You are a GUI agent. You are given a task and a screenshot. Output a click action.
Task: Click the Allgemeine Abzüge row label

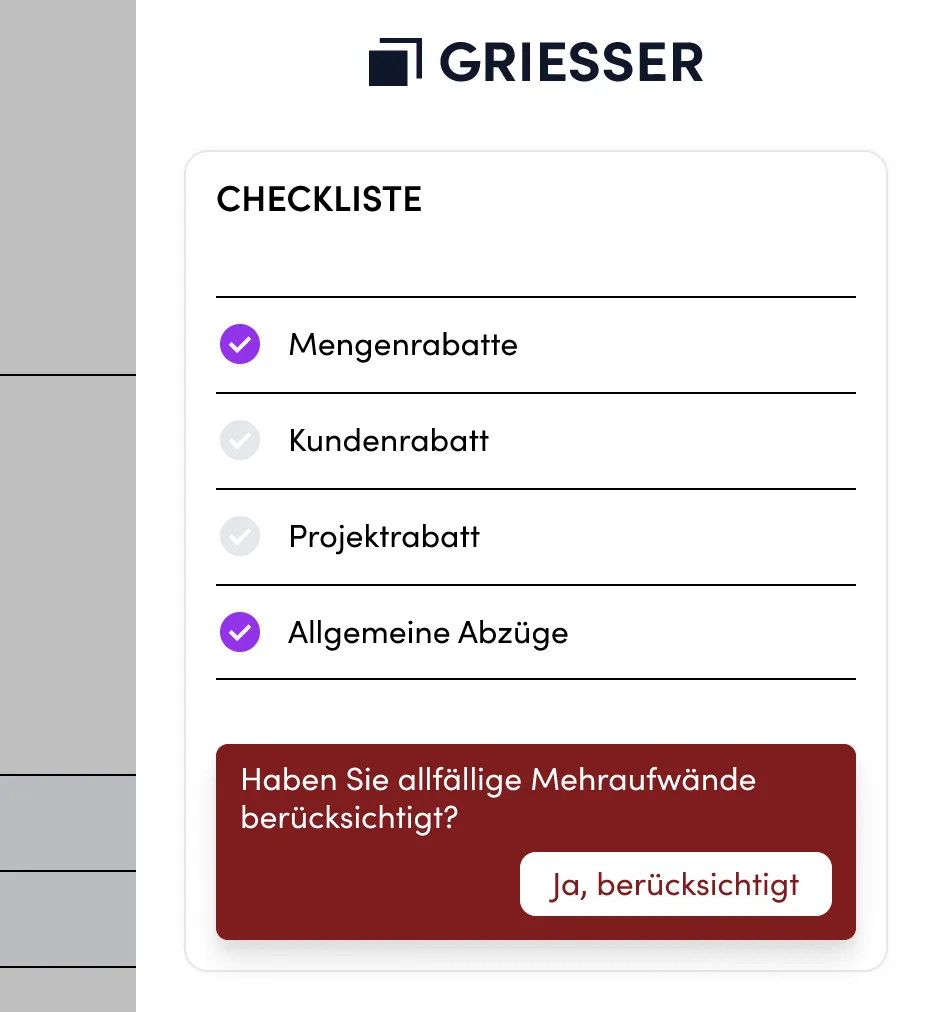(x=428, y=632)
